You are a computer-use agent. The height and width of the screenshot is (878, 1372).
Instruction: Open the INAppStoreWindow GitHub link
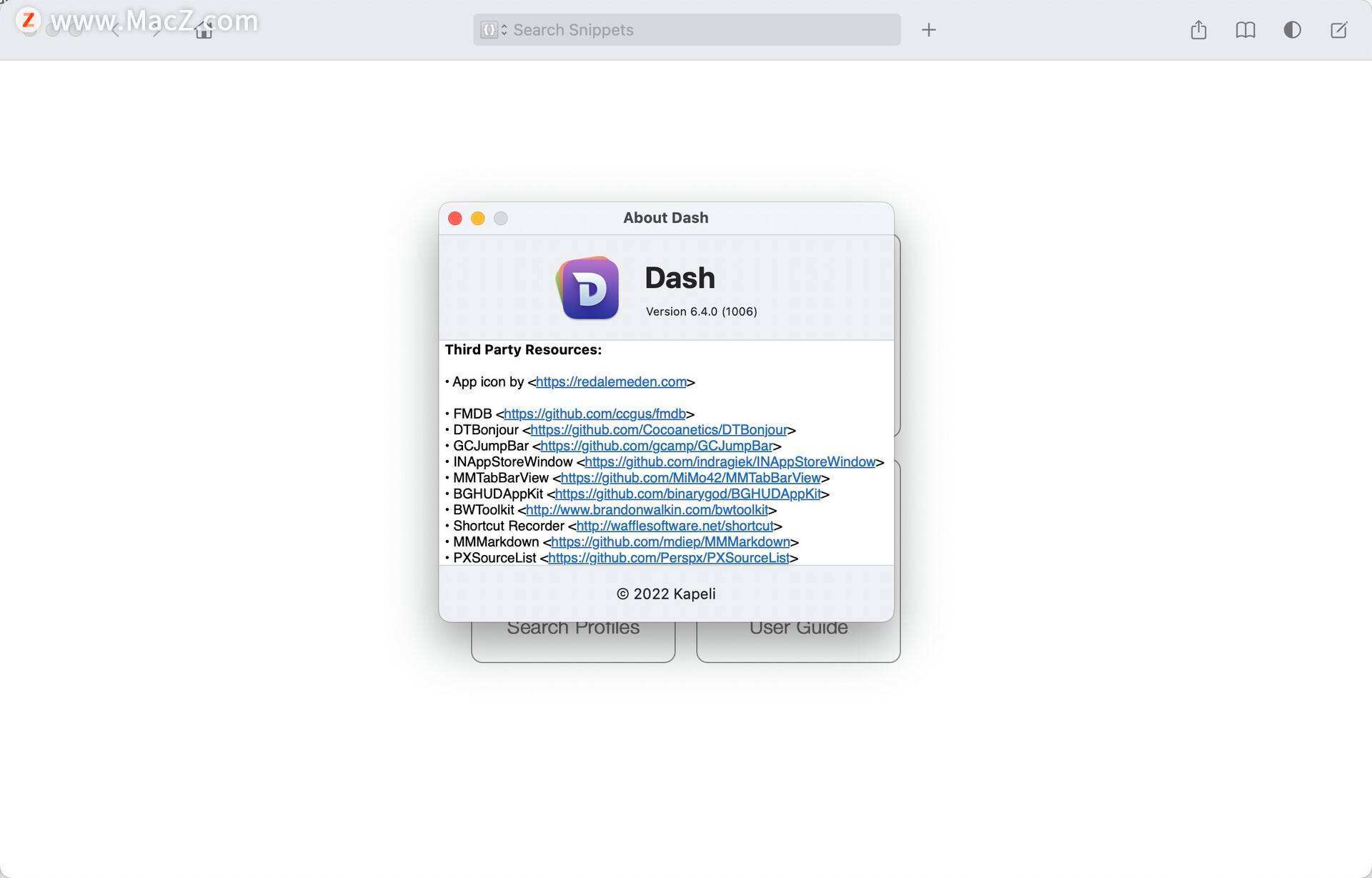(730, 462)
